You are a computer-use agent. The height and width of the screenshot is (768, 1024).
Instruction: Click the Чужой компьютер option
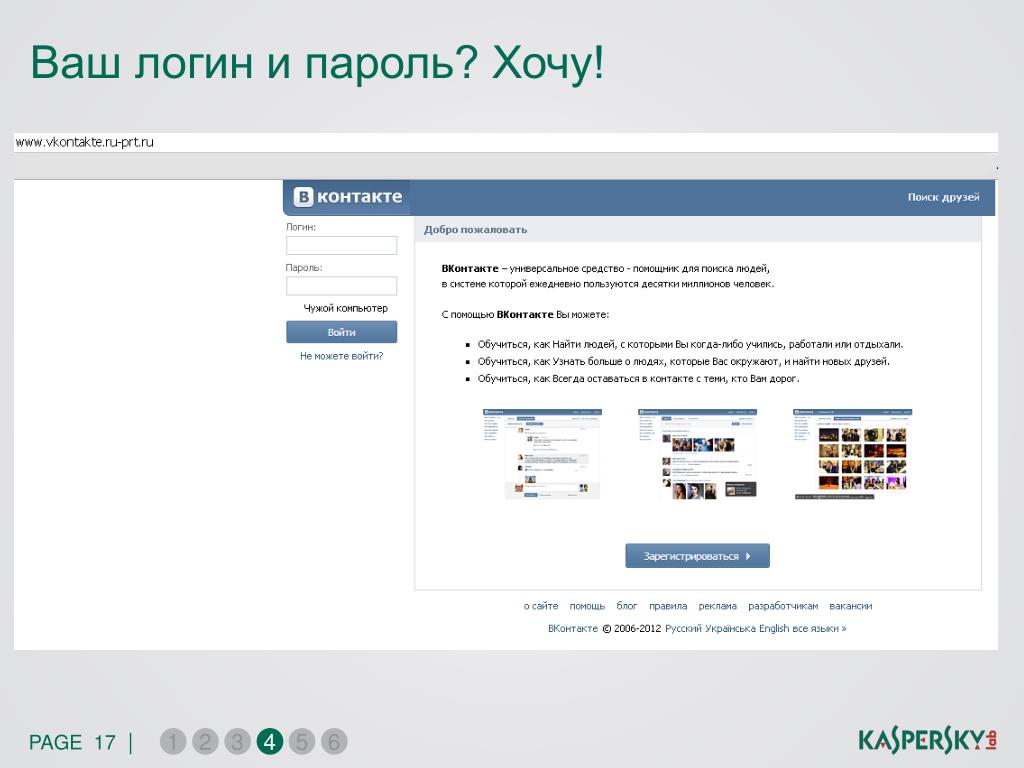click(x=345, y=308)
